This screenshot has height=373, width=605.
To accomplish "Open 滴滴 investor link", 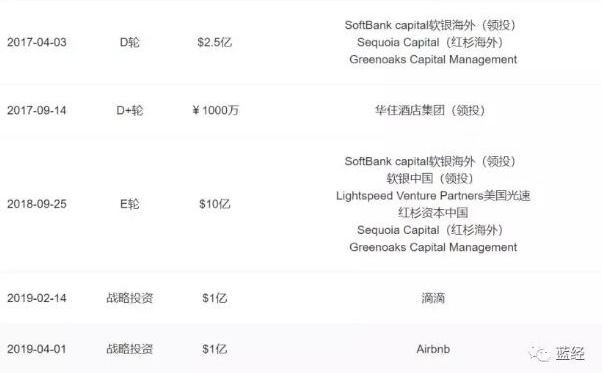I will click(x=433, y=298).
